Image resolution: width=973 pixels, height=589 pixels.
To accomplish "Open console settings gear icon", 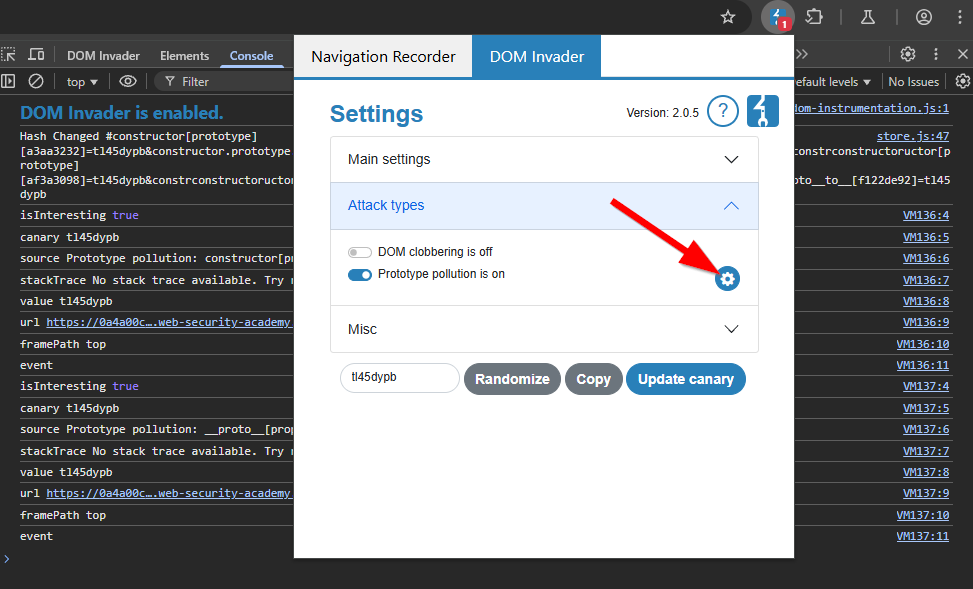I will coord(962,81).
